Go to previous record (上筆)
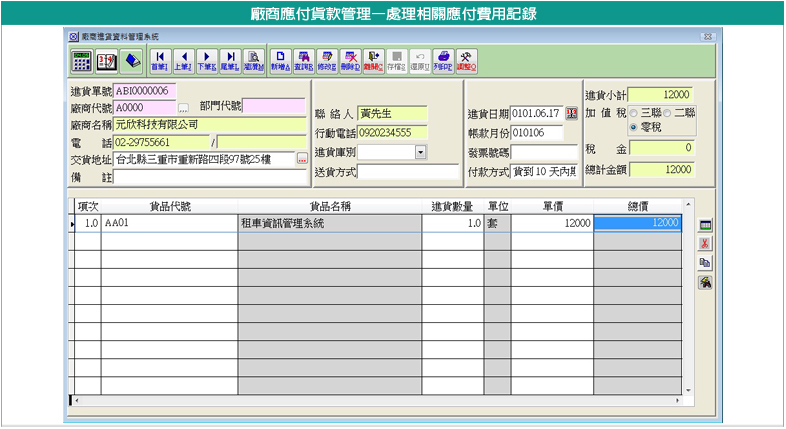Viewport: 786px width, 429px height. pyautogui.click(x=183, y=60)
